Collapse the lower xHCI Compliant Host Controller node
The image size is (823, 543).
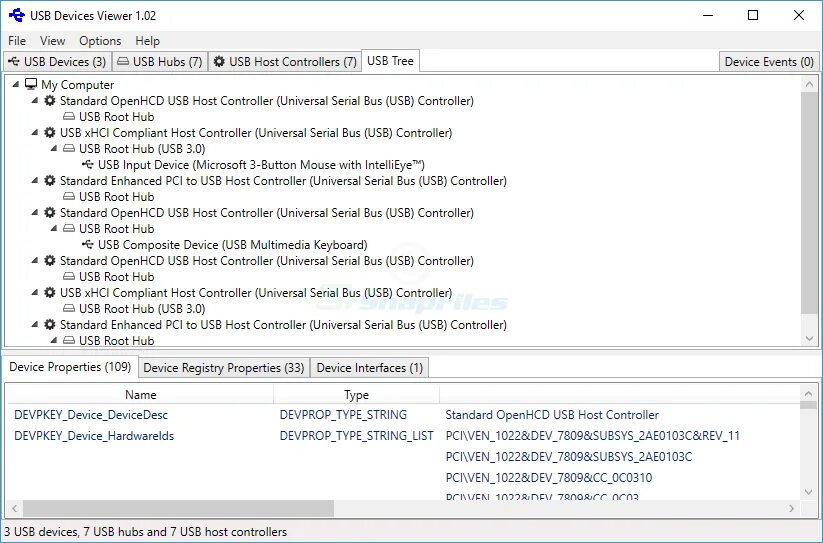[x=35, y=292]
